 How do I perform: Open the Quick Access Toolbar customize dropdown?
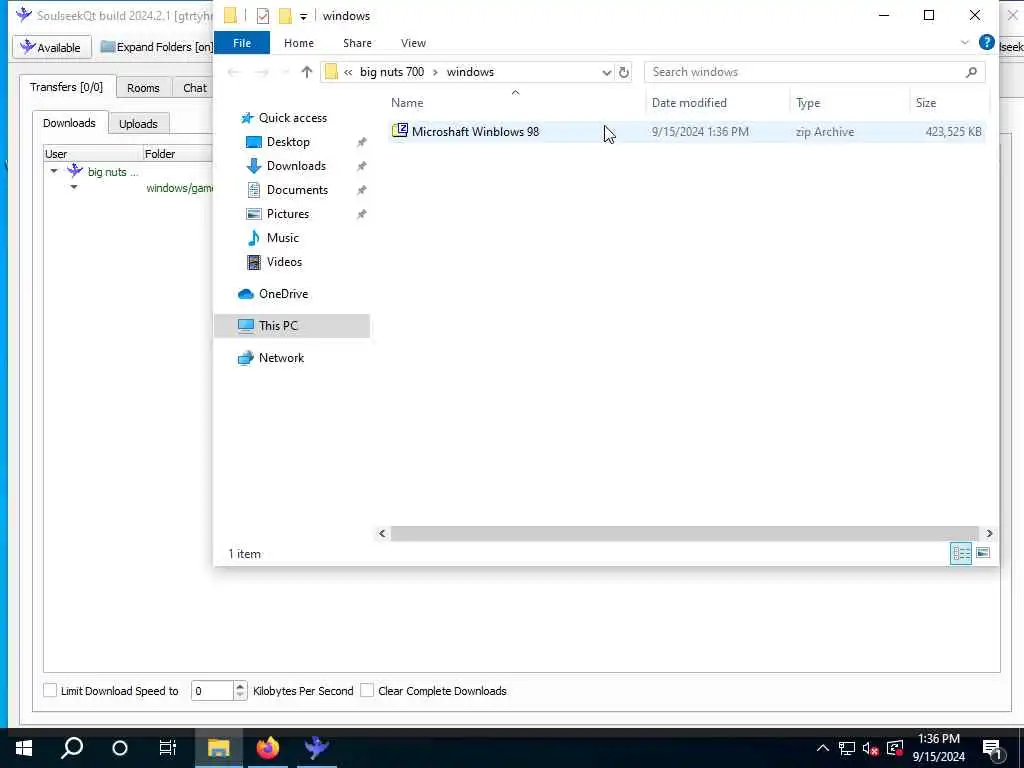point(304,17)
